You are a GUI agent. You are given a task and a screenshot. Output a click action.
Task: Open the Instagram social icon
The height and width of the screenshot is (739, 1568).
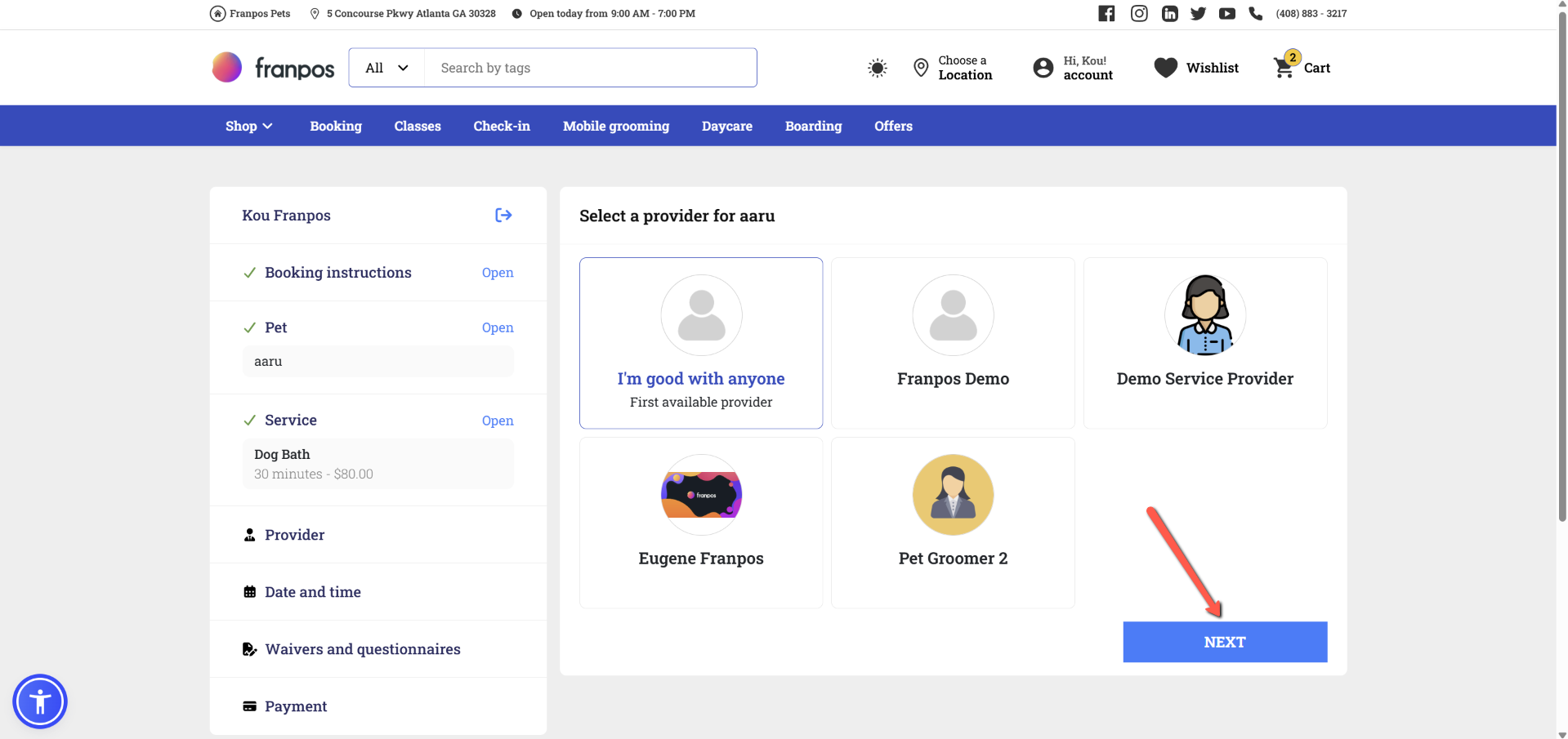pos(1138,13)
